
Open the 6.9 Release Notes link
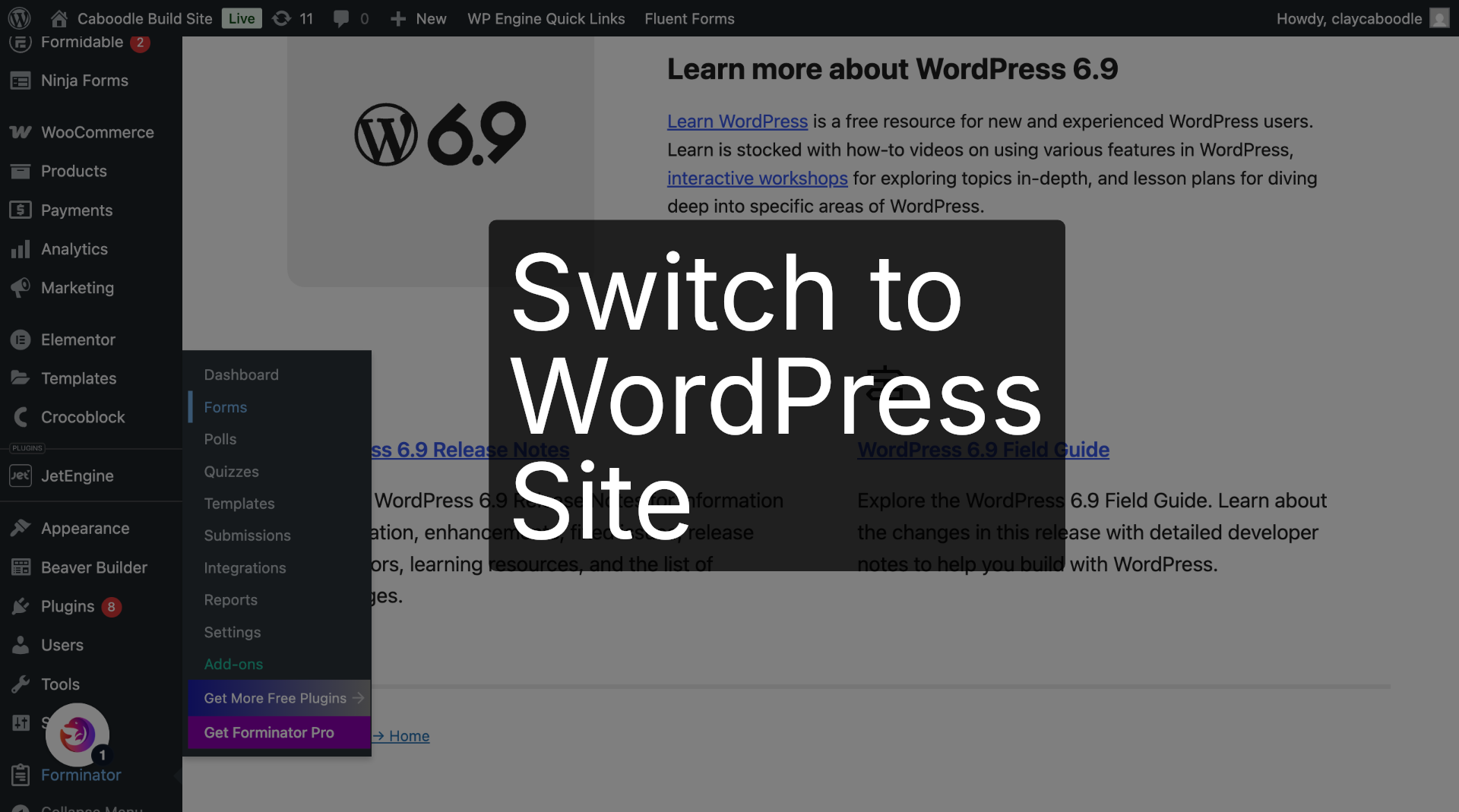pyautogui.click(x=470, y=450)
